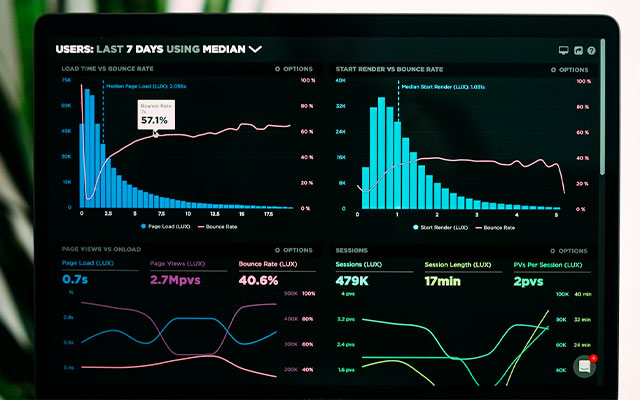Click the share dashboard icon
Screen dimensions: 640x400
click(578, 51)
